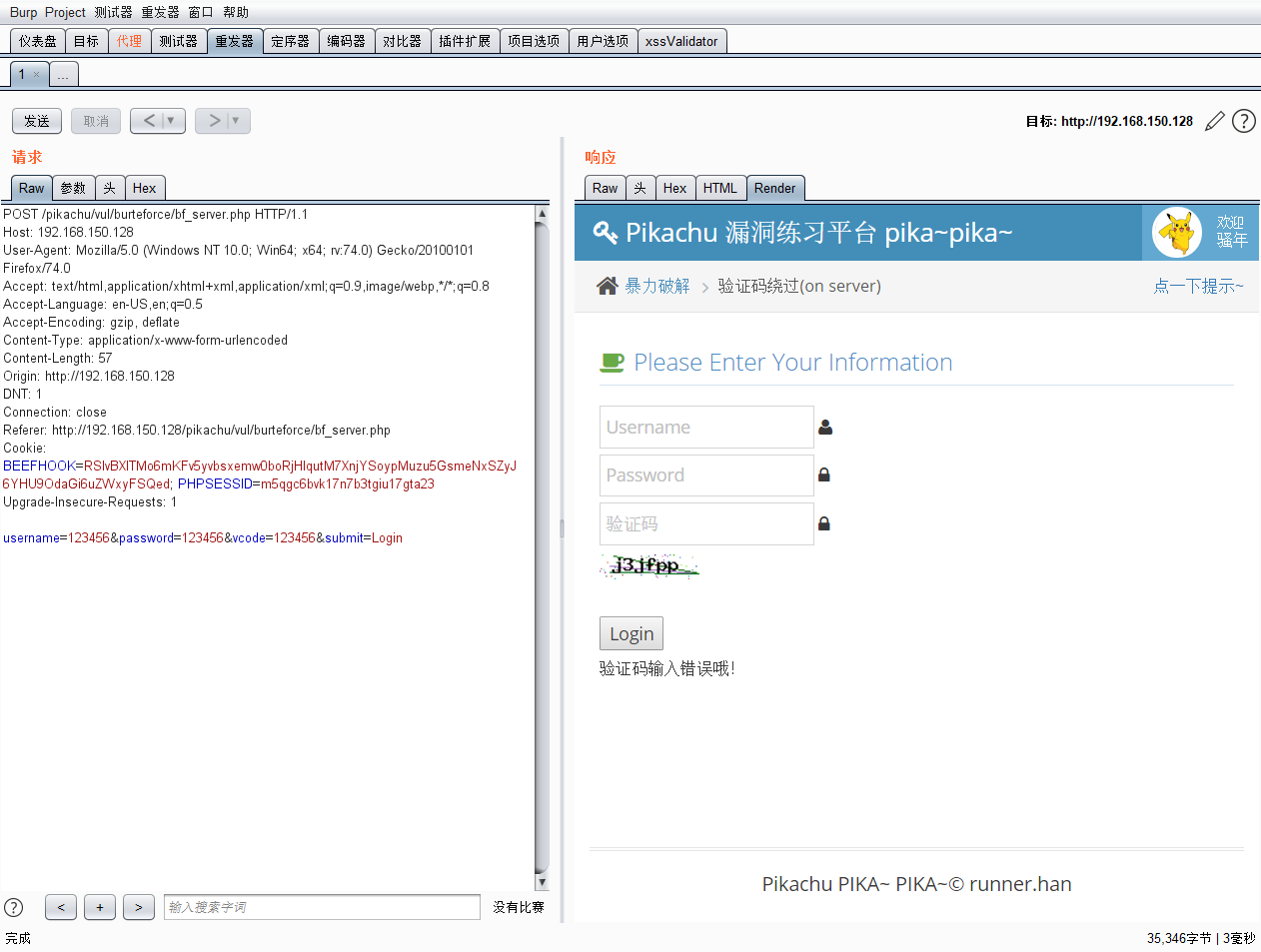Click the search previous match < button
The width and height of the screenshot is (1261, 952).
click(x=61, y=907)
